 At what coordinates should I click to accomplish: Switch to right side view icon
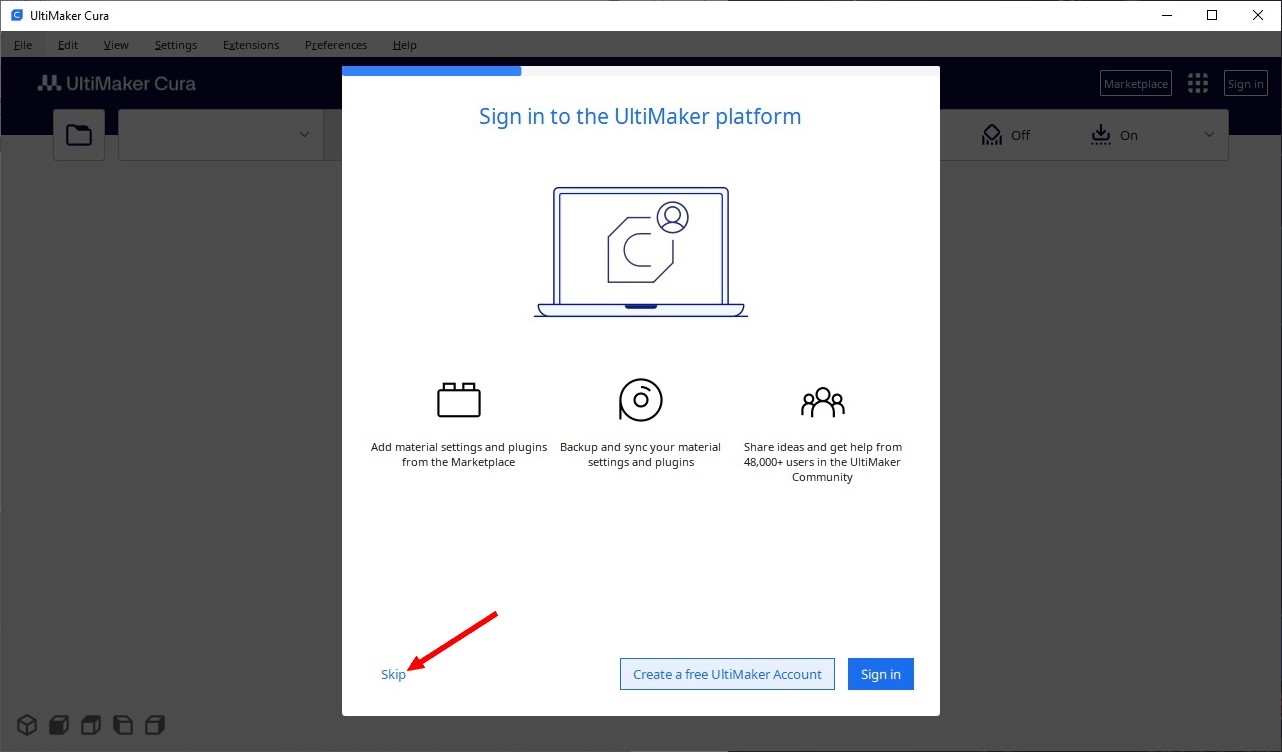click(x=155, y=724)
